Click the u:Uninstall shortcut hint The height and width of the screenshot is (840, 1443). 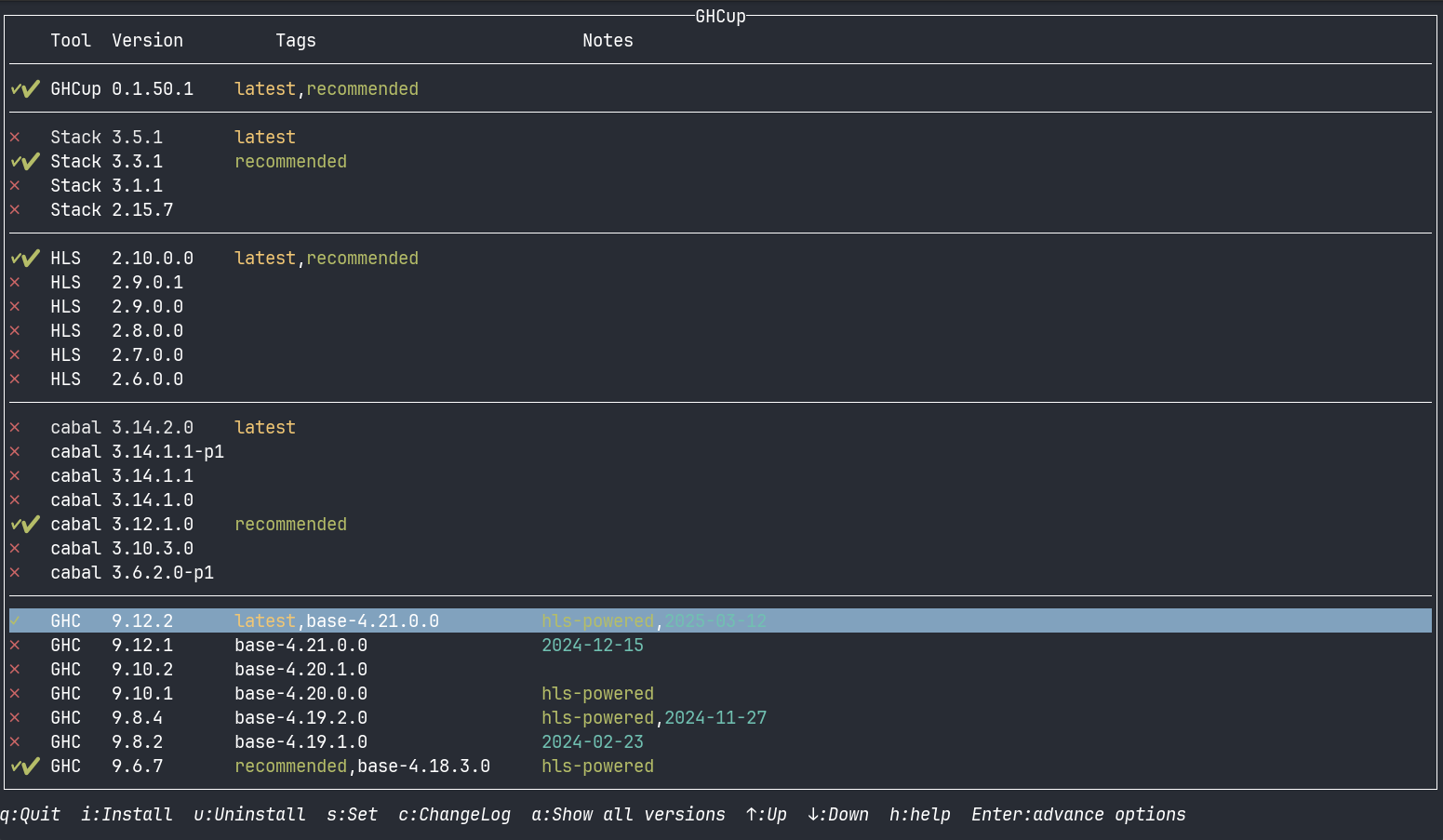point(250,815)
